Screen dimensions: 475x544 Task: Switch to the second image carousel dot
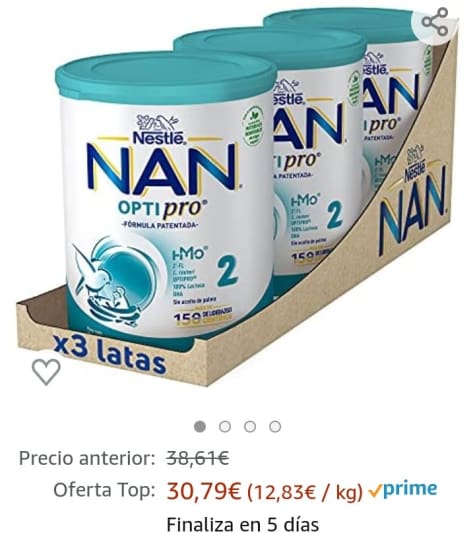[x=225, y=426]
